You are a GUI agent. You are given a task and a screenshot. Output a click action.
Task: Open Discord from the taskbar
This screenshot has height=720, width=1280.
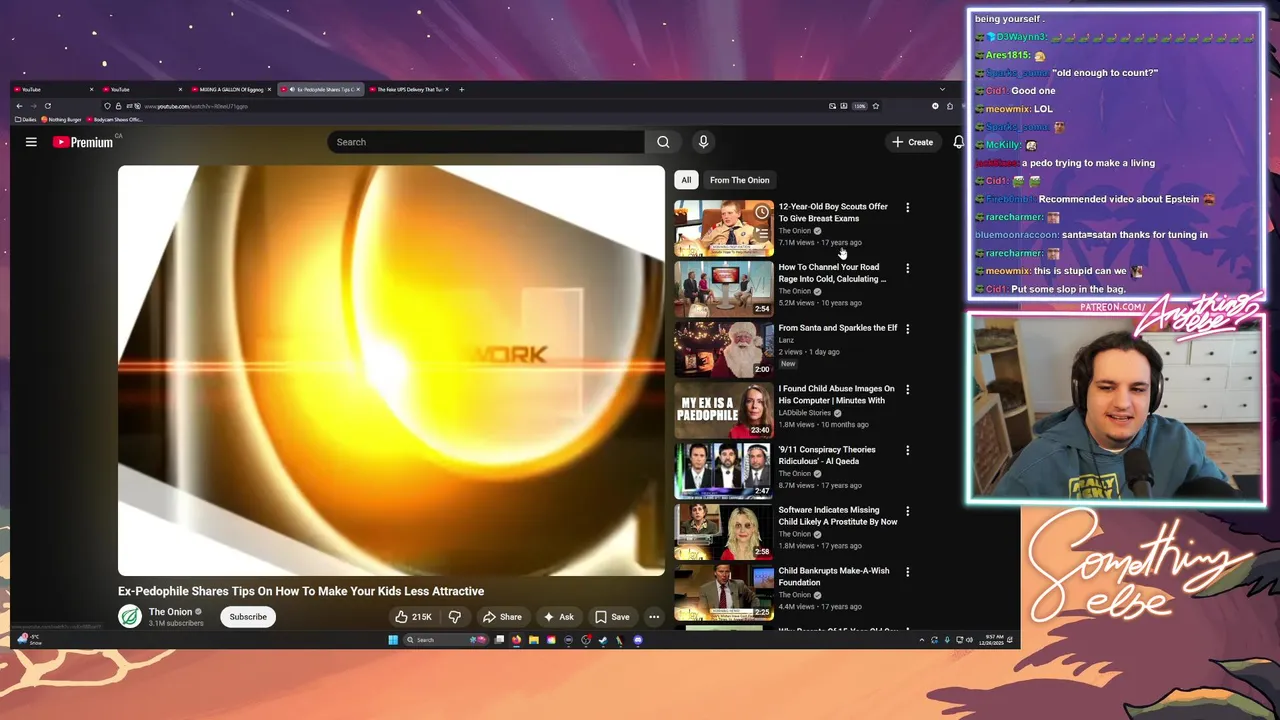click(638, 640)
